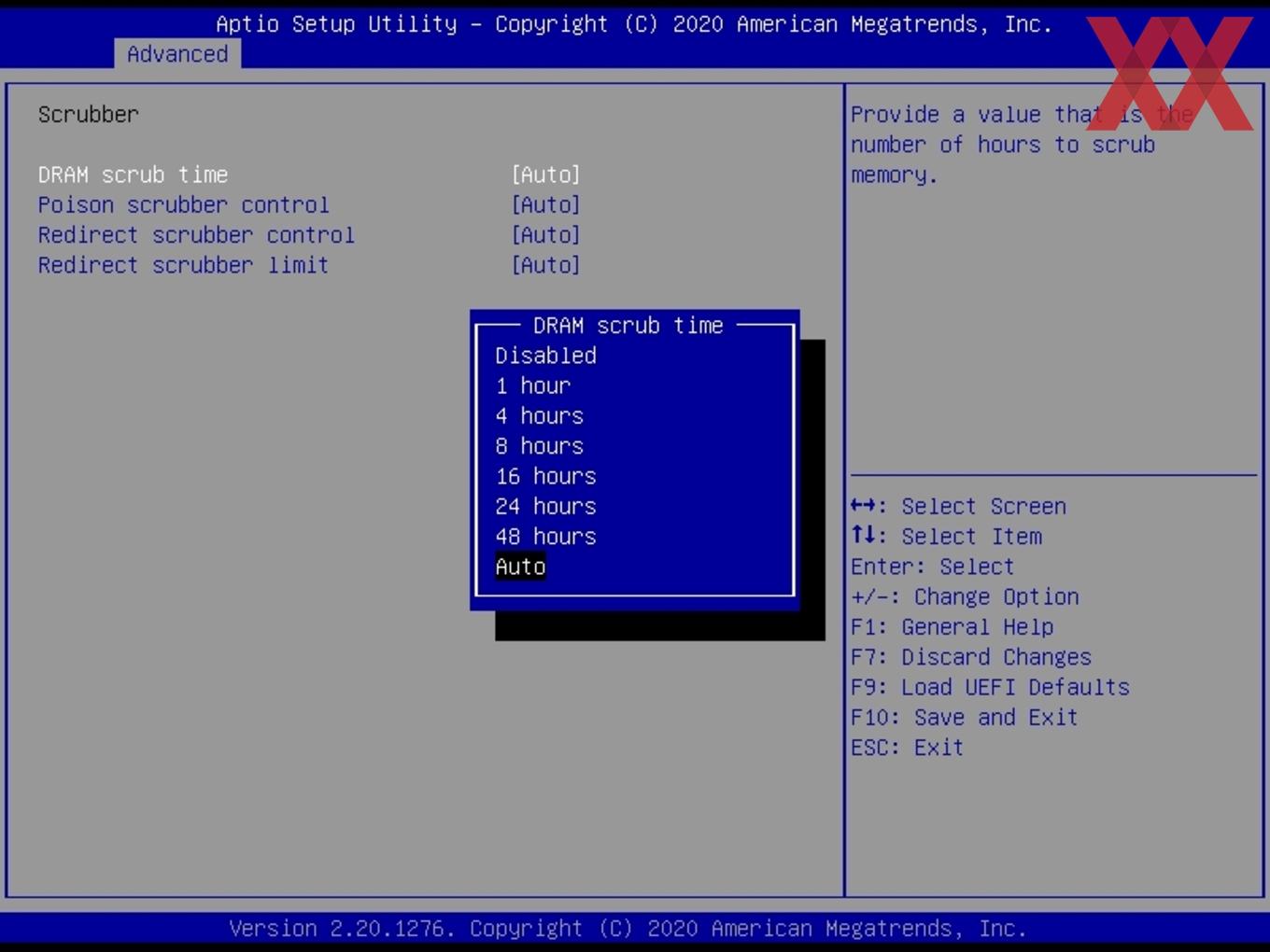Choose 8 hours scrub time option
Viewport: 1270px width, 952px height.
pos(540,446)
